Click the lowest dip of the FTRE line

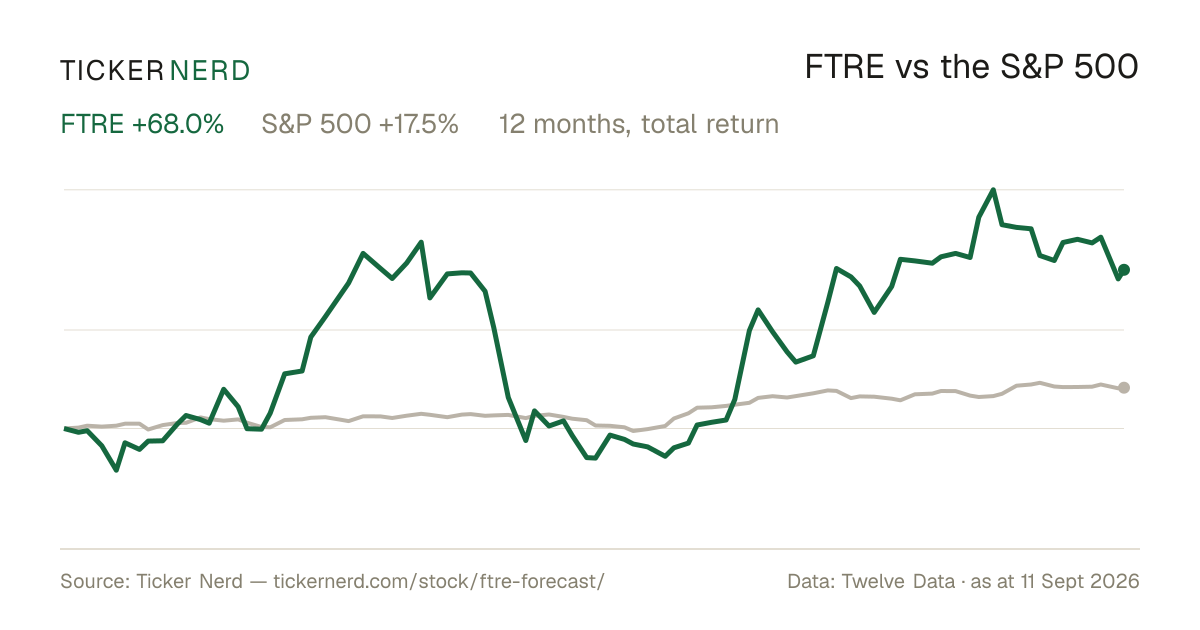(117, 470)
